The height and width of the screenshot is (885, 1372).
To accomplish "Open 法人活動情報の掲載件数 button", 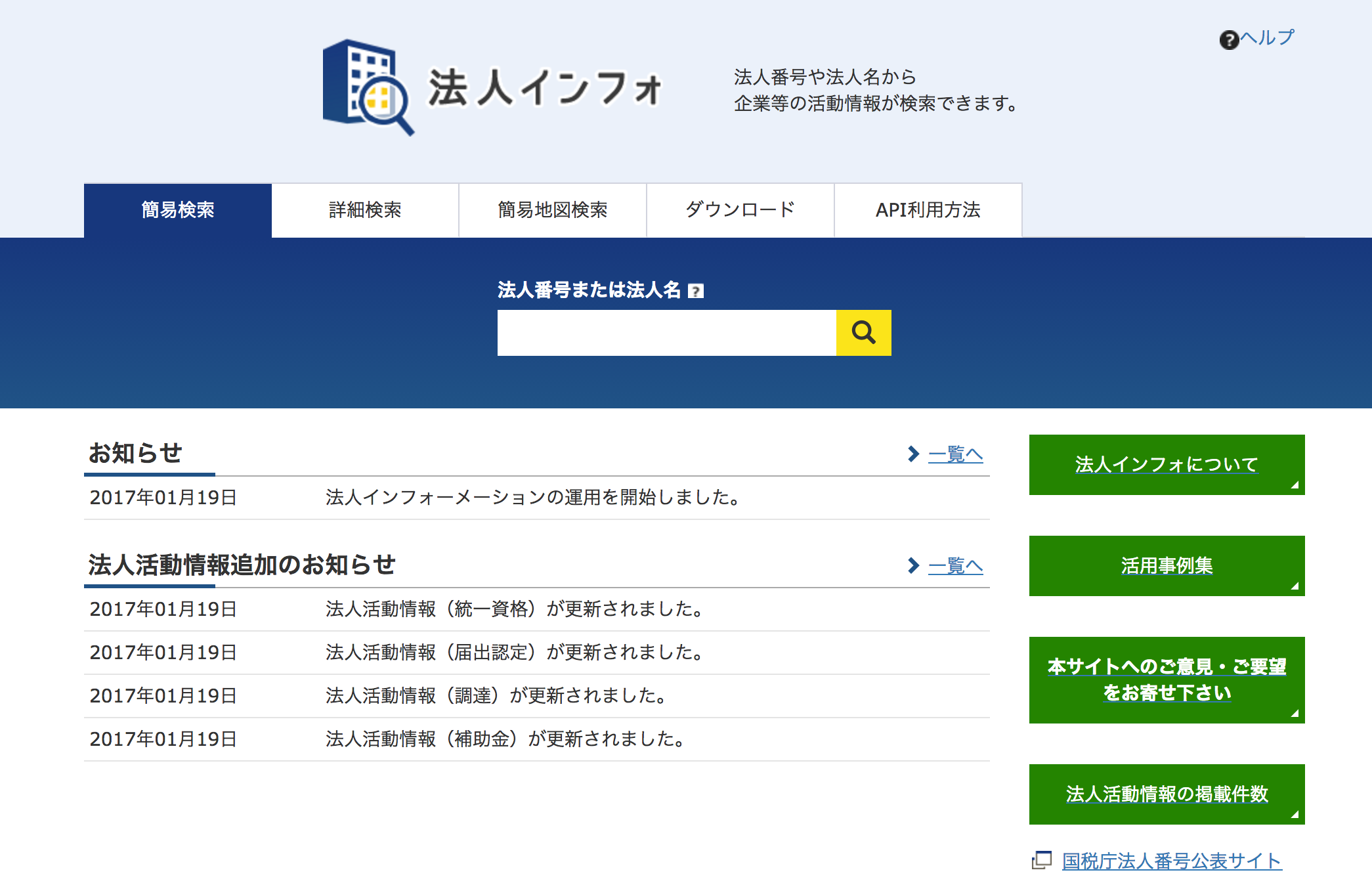I will (1167, 794).
